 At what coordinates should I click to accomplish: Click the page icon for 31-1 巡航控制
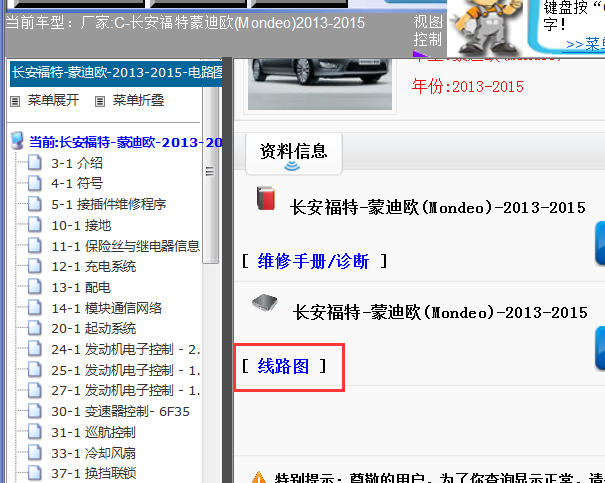[x=35, y=432]
